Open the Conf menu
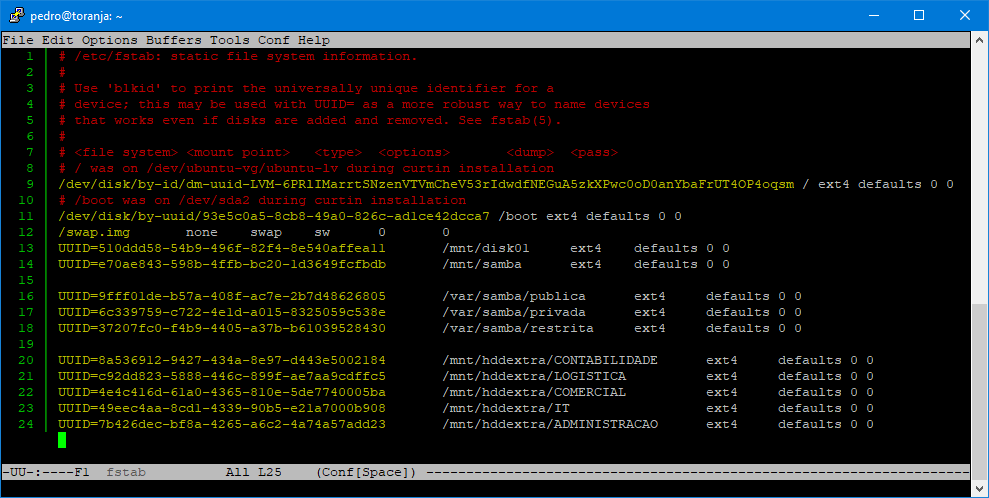 [274, 40]
